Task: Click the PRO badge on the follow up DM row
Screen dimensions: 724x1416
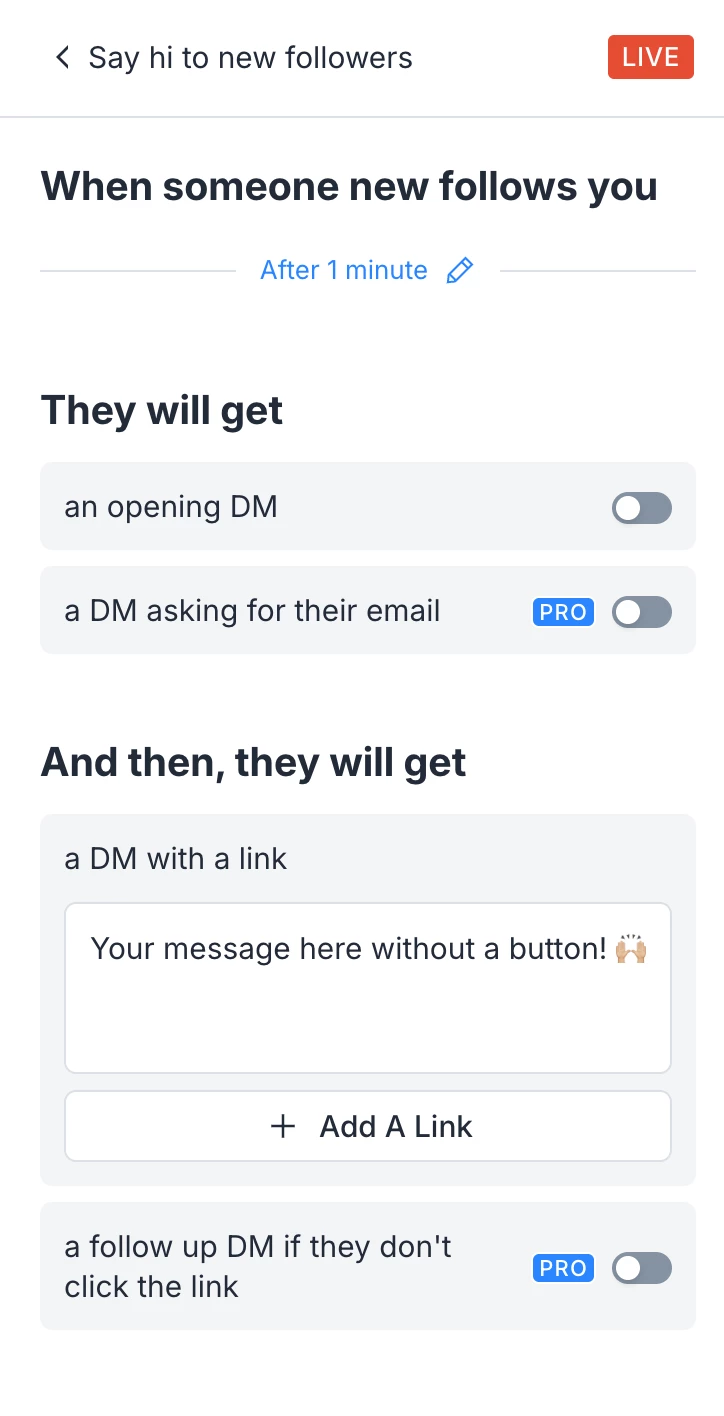Action: (563, 1268)
